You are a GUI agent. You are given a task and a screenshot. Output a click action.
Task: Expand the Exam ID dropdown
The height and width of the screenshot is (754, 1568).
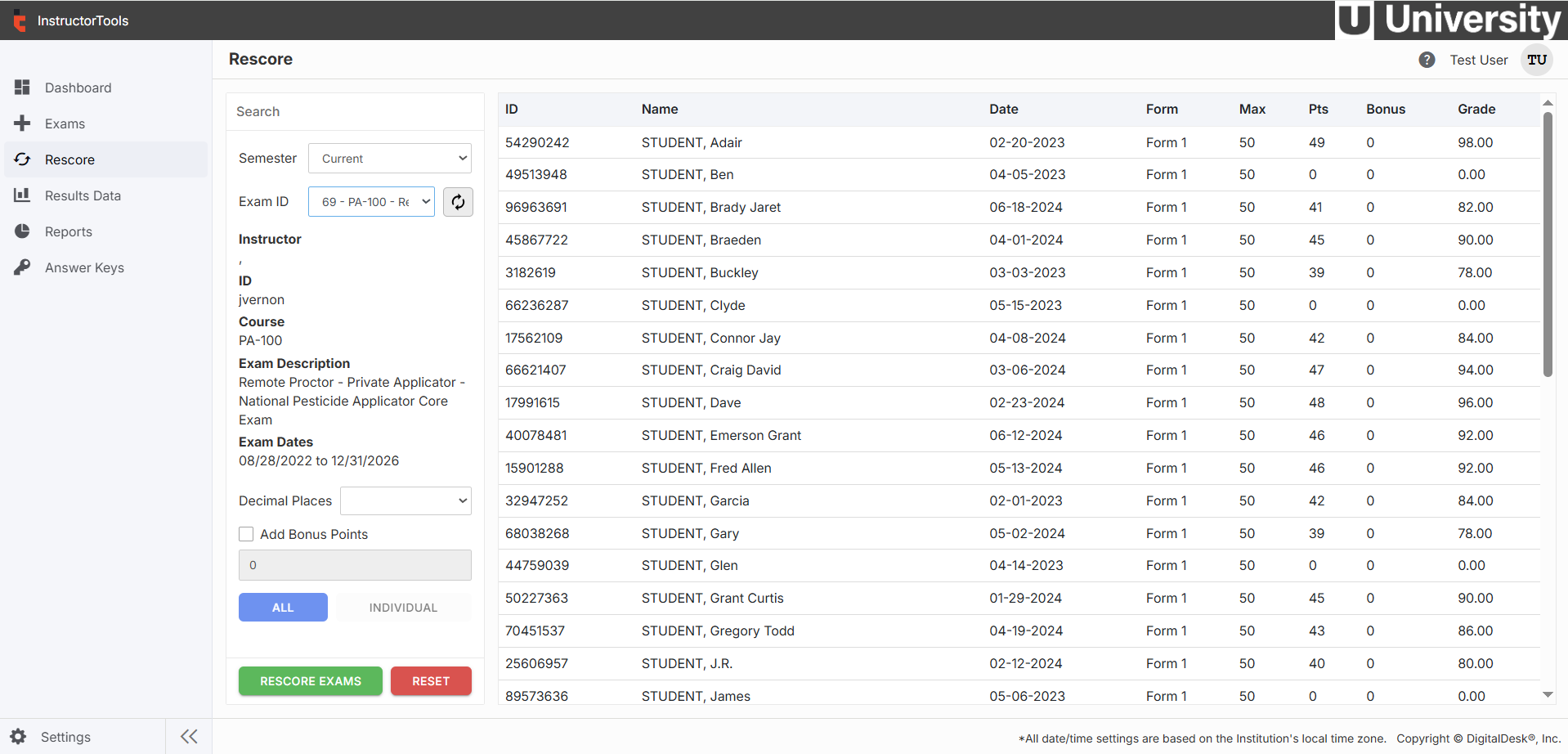point(371,202)
